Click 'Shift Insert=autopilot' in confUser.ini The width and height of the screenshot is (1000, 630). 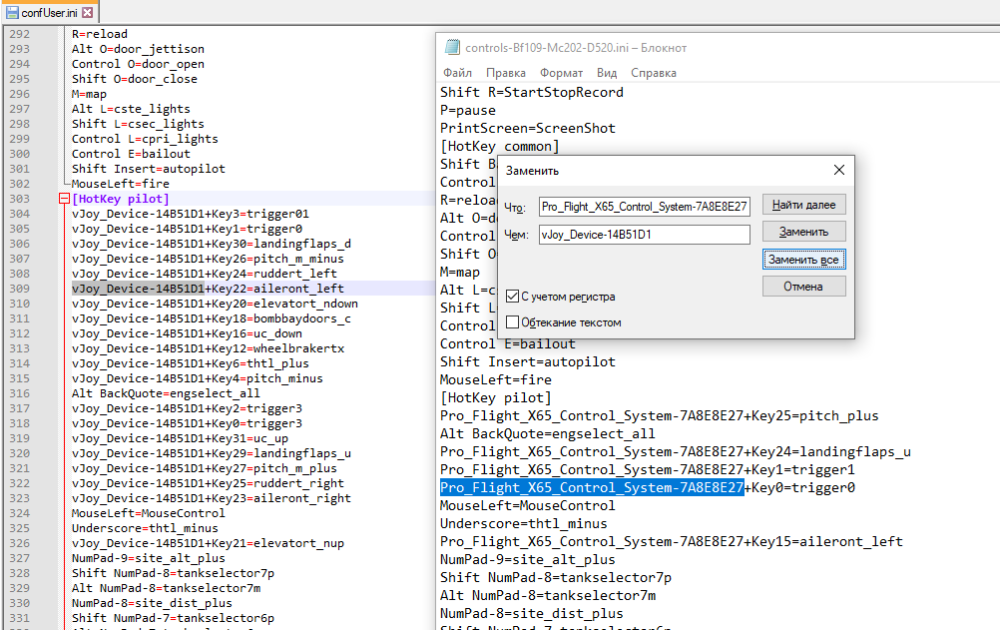pyautogui.click(x=148, y=169)
